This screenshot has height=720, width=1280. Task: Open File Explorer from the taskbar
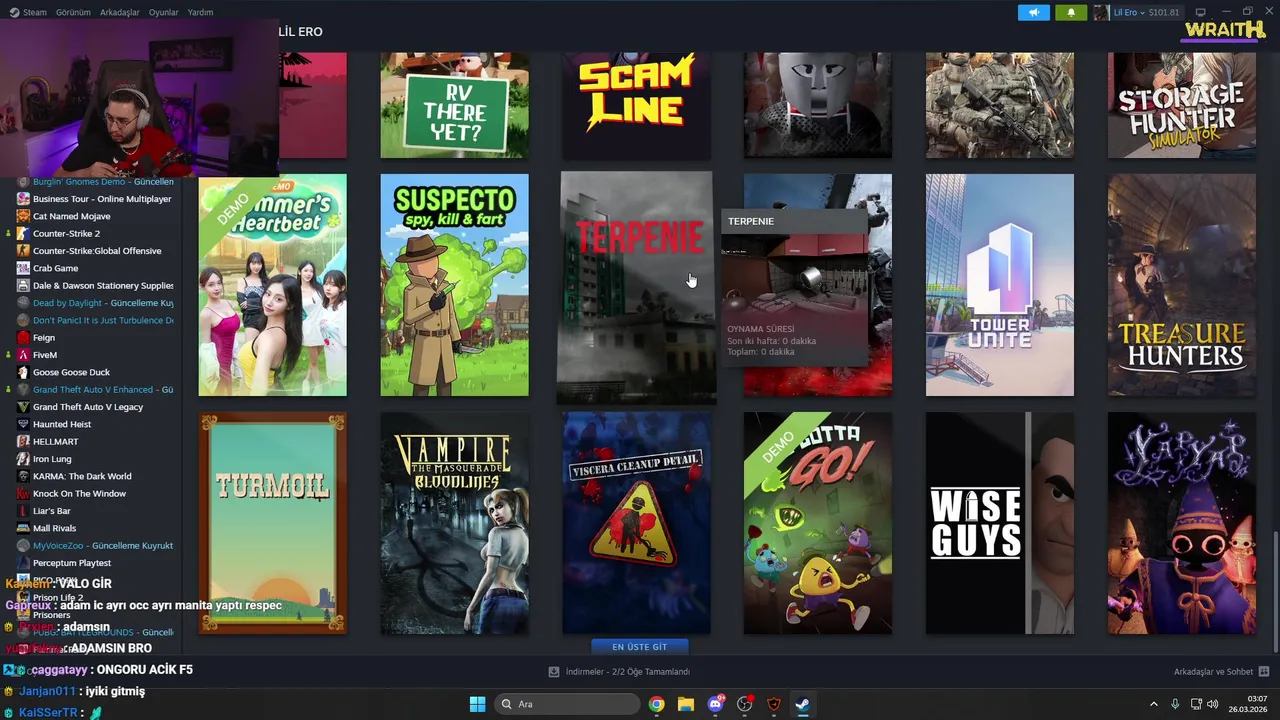click(685, 704)
